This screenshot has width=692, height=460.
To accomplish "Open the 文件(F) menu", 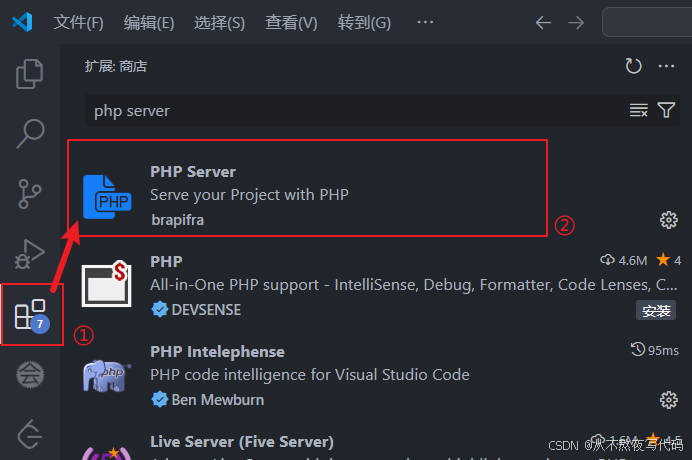I will (x=79, y=22).
